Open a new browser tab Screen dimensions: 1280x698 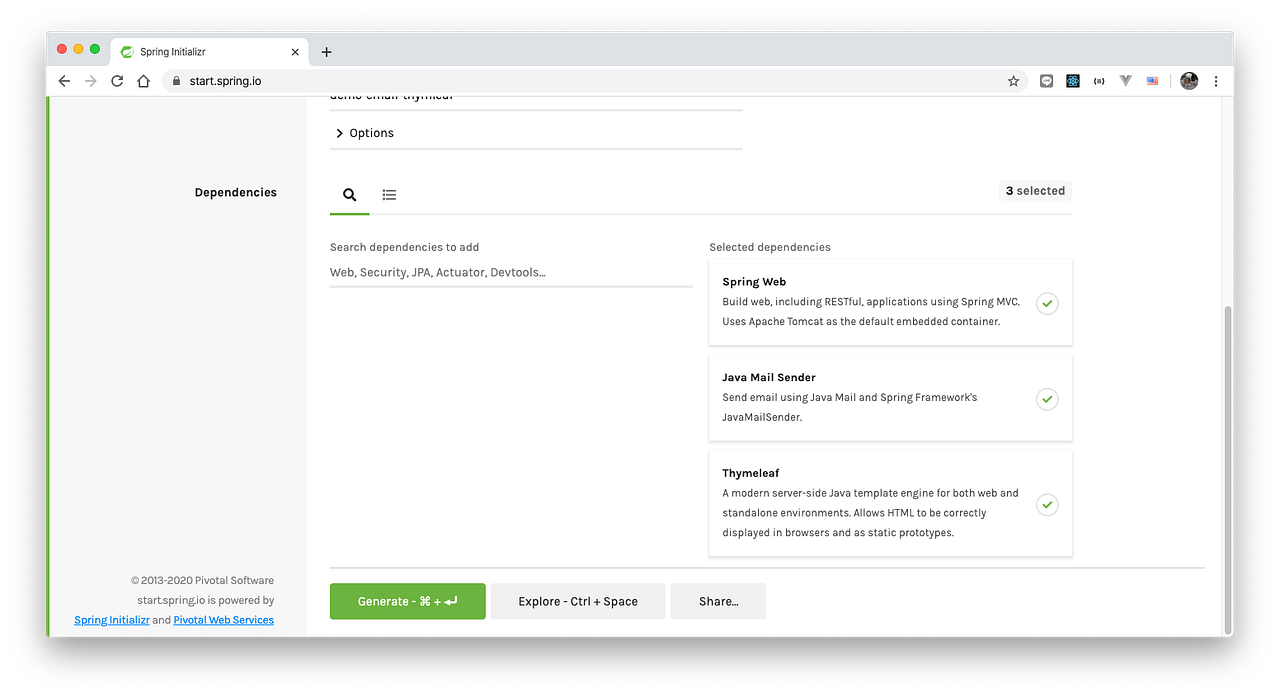(326, 51)
